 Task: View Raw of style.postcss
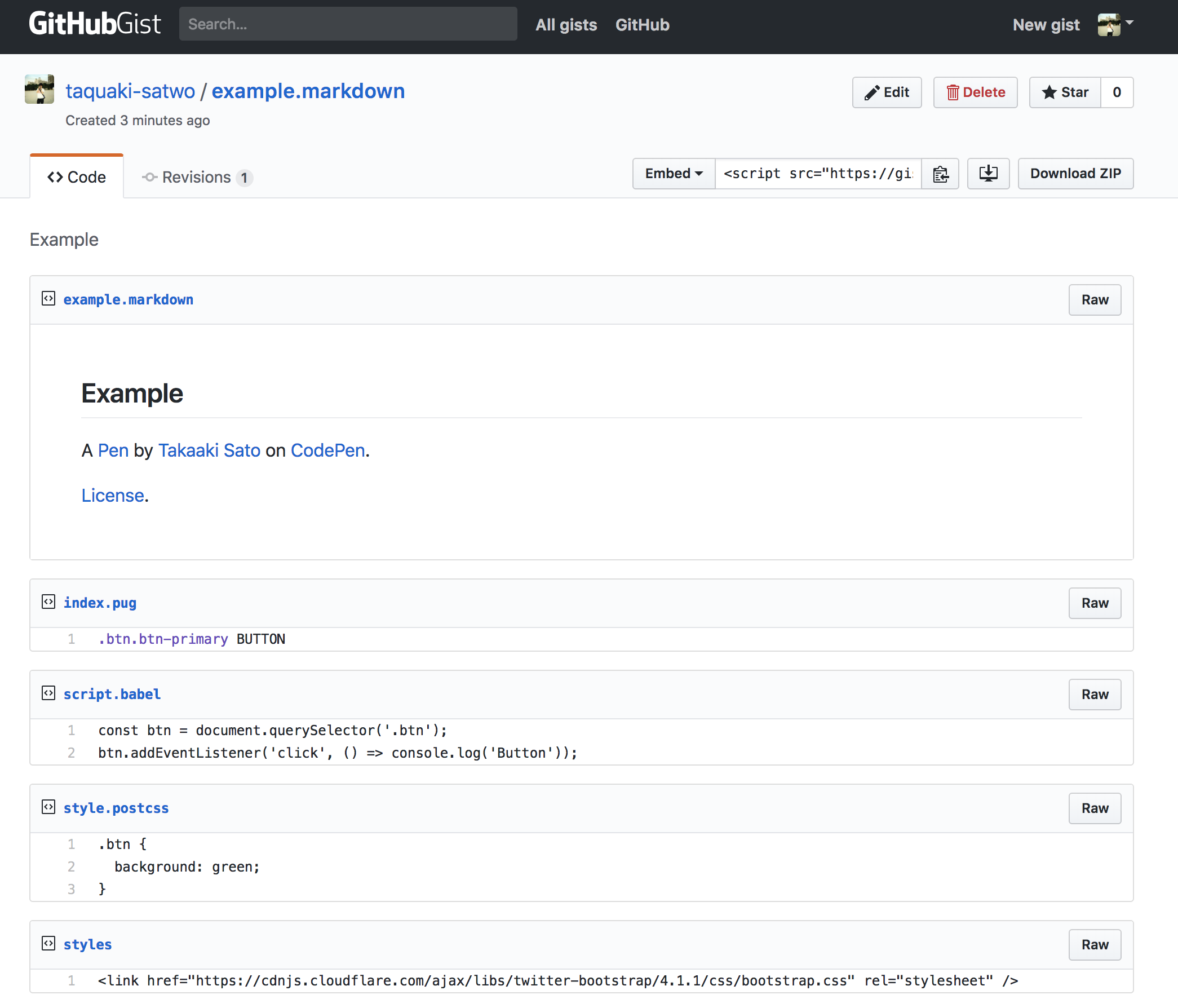coord(1095,808)
